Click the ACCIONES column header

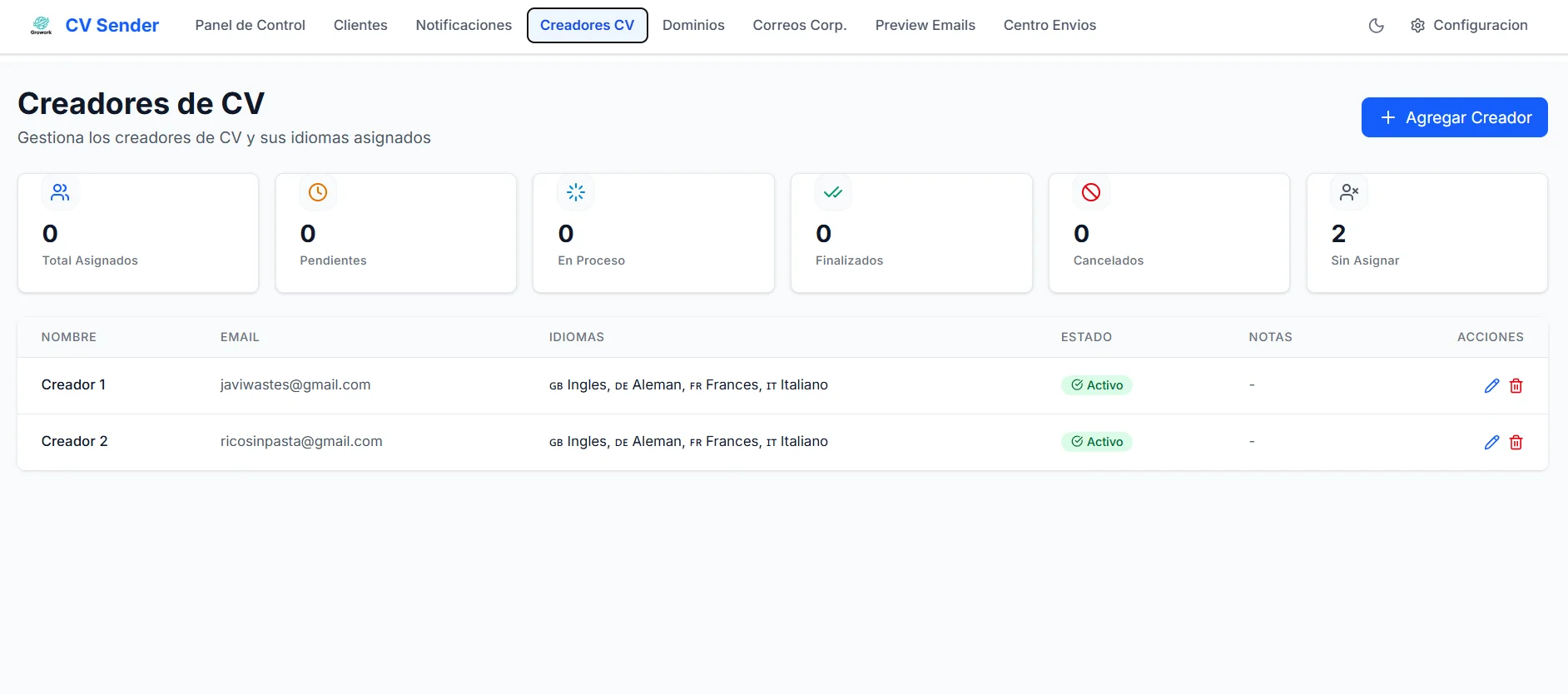coord(1491,337)
